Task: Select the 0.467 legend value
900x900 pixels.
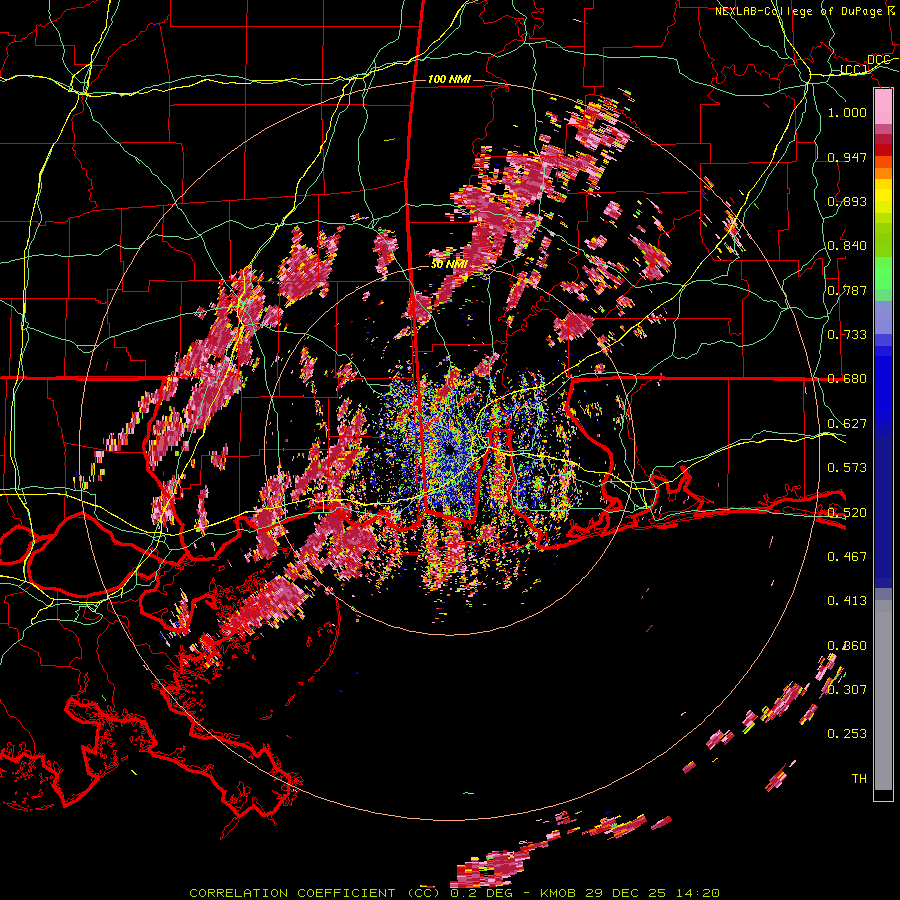Action: pyautogui.click(x=847, y=557)
